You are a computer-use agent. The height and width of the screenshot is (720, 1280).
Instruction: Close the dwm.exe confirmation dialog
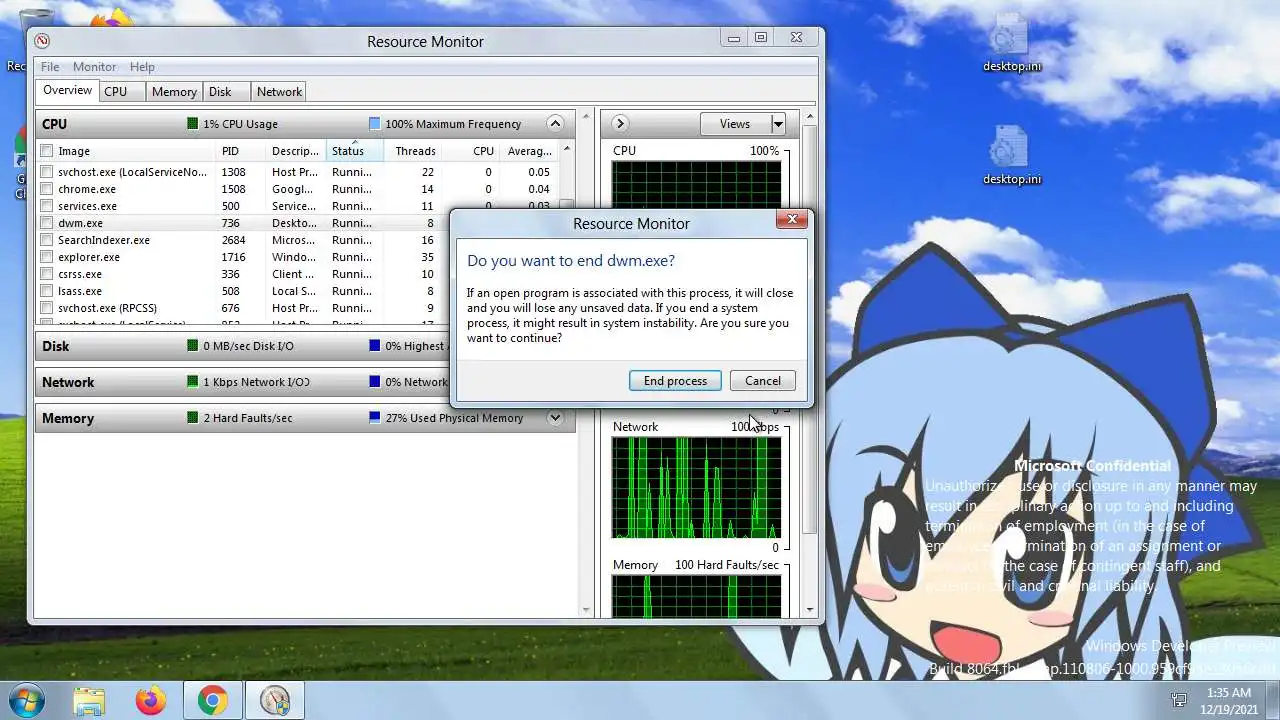(x=792, y=219)
